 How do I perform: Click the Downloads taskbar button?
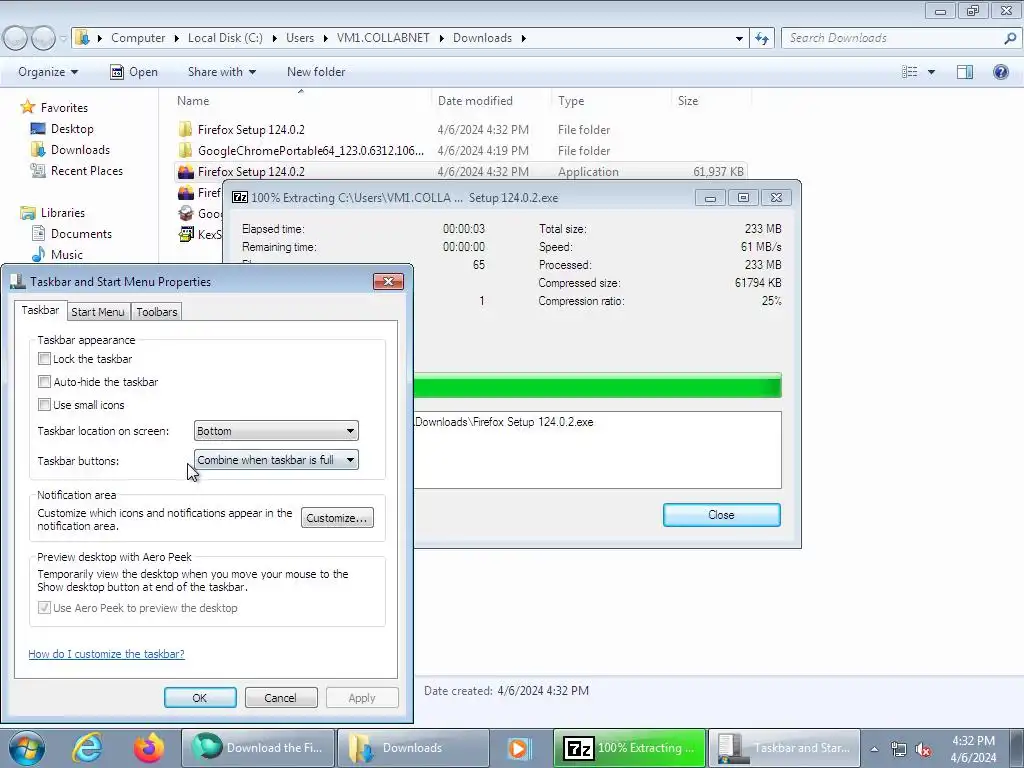tap(413, 748)
